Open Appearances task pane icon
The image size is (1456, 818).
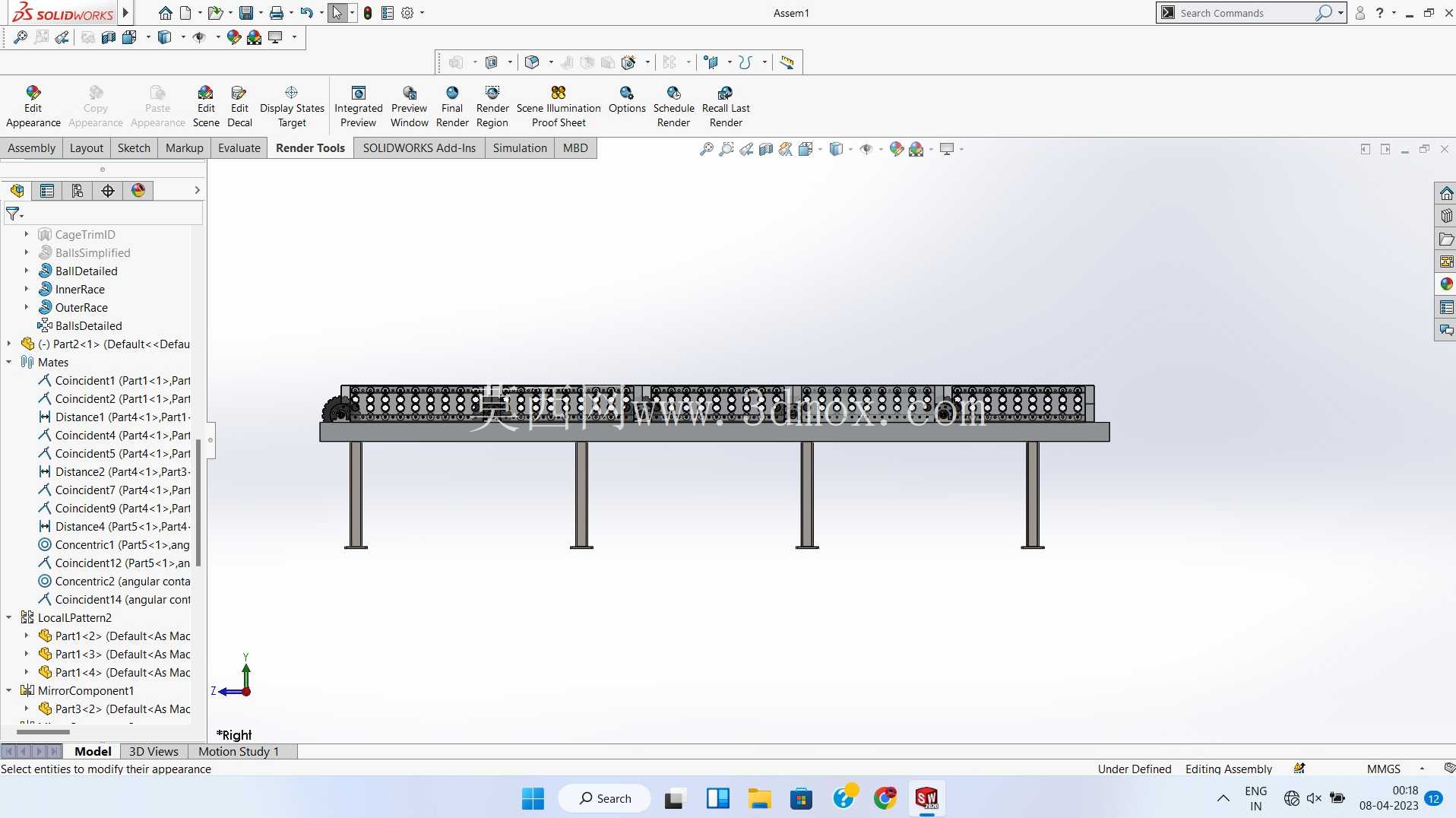pos(1446,284)
